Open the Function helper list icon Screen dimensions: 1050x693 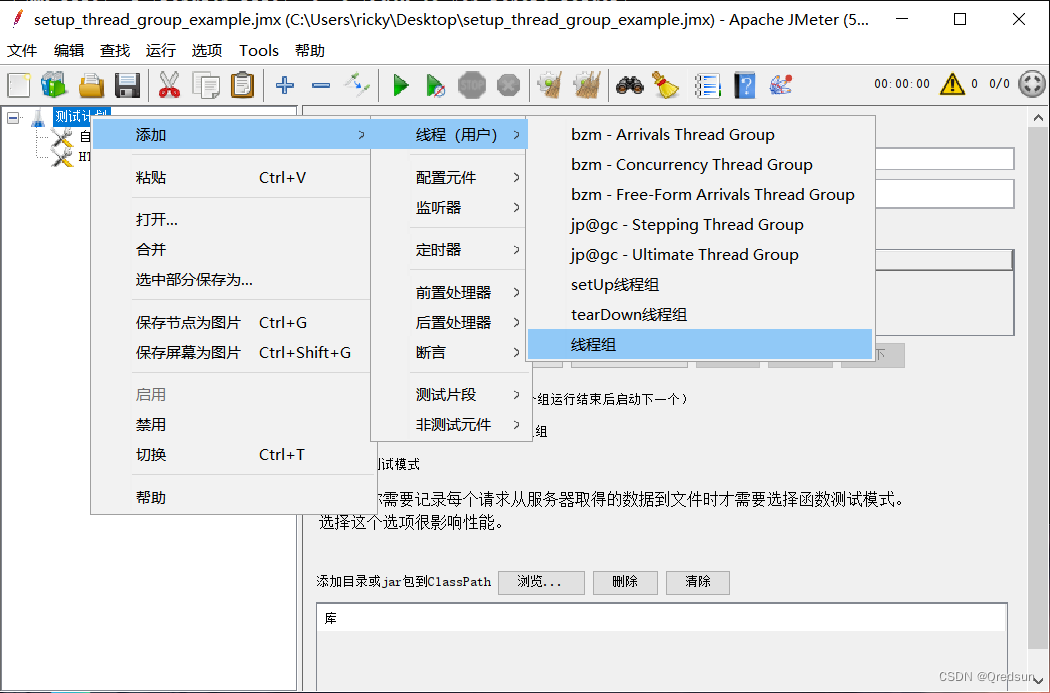point(708,85)
